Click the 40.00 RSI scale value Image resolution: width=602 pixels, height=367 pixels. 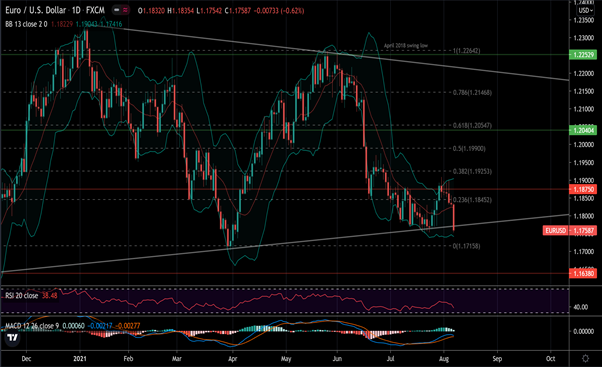pyautogui.click(x=581, y=307)
